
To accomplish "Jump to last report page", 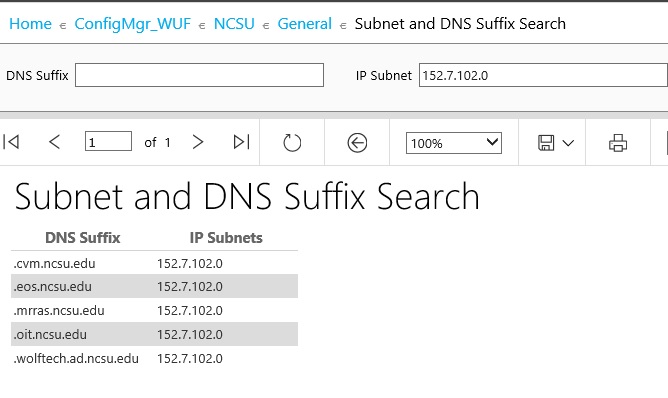I will point(242,142).
